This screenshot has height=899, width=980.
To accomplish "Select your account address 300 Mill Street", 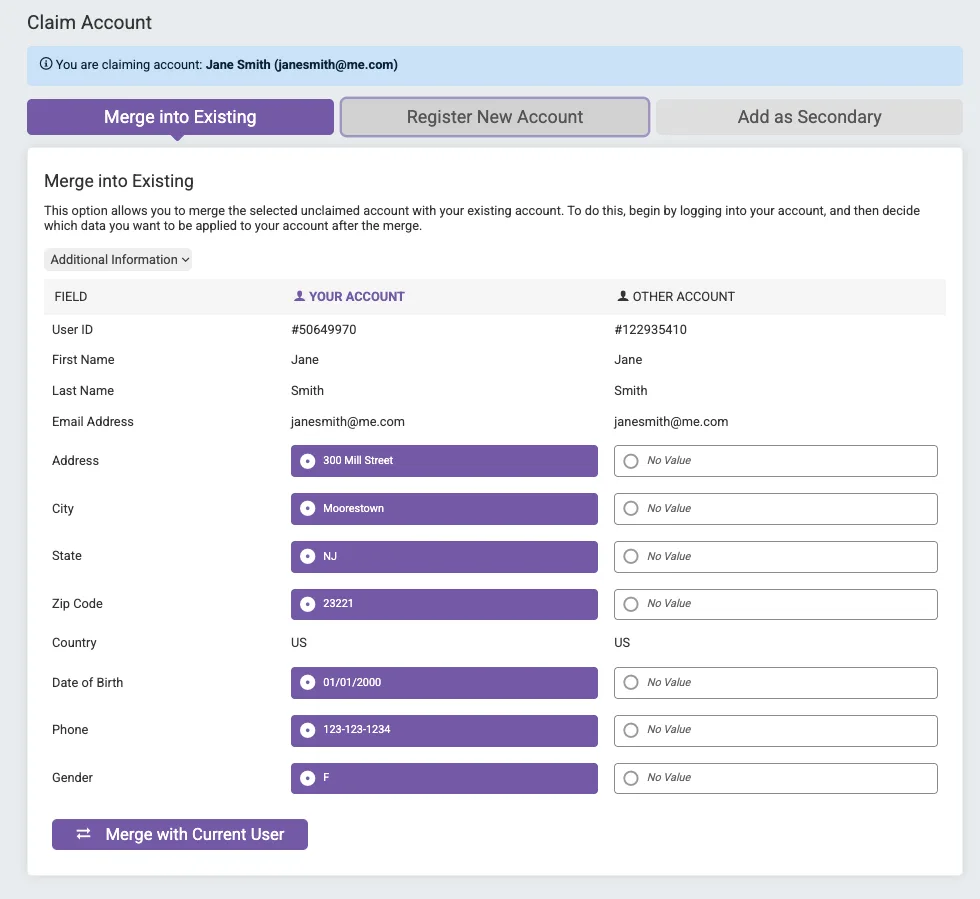I will click(x=444, y=461).
